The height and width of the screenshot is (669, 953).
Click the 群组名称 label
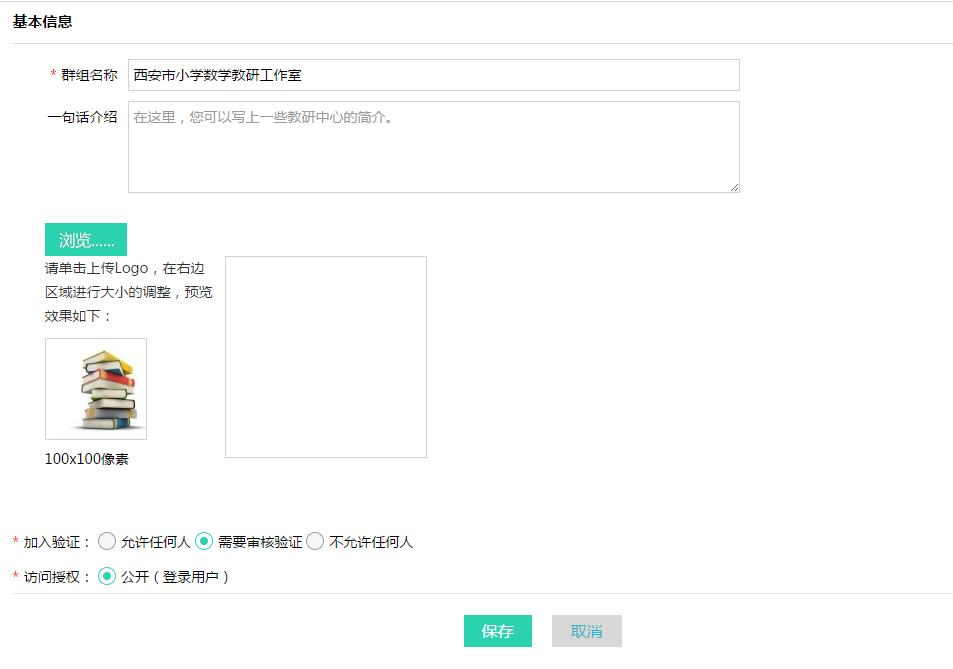click(x=89, y=75)
